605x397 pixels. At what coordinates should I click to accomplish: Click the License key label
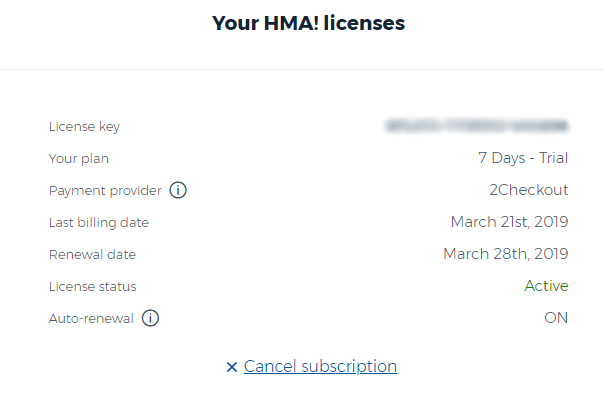point(84,127)
